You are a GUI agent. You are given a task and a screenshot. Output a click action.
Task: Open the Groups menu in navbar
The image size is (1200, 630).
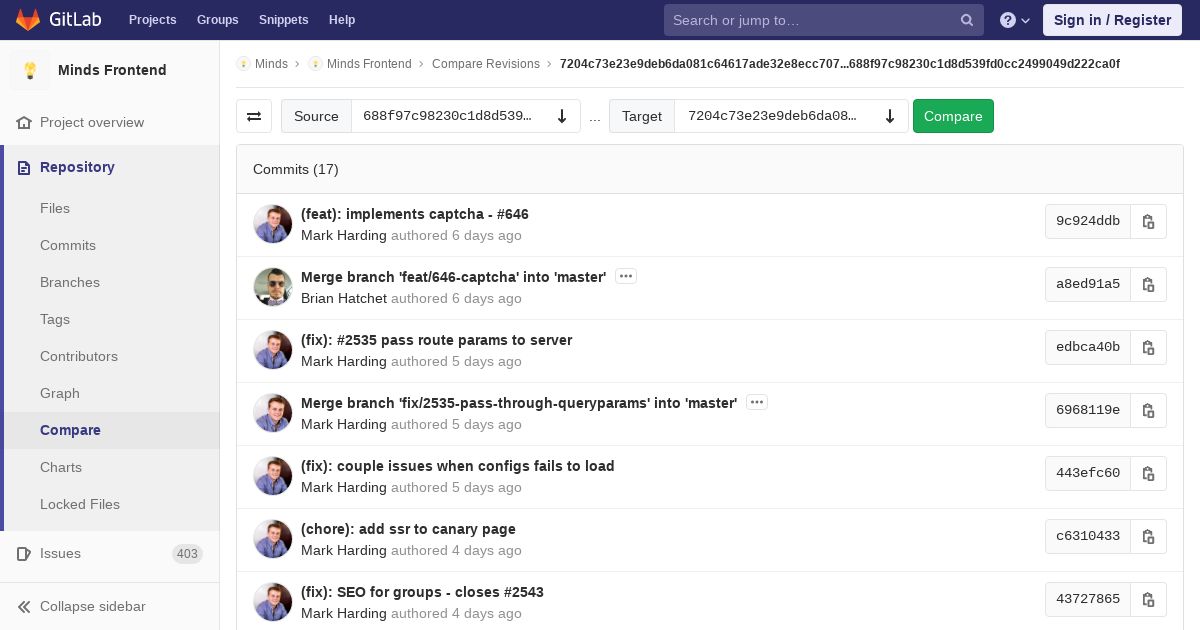(x=217, y=20)
